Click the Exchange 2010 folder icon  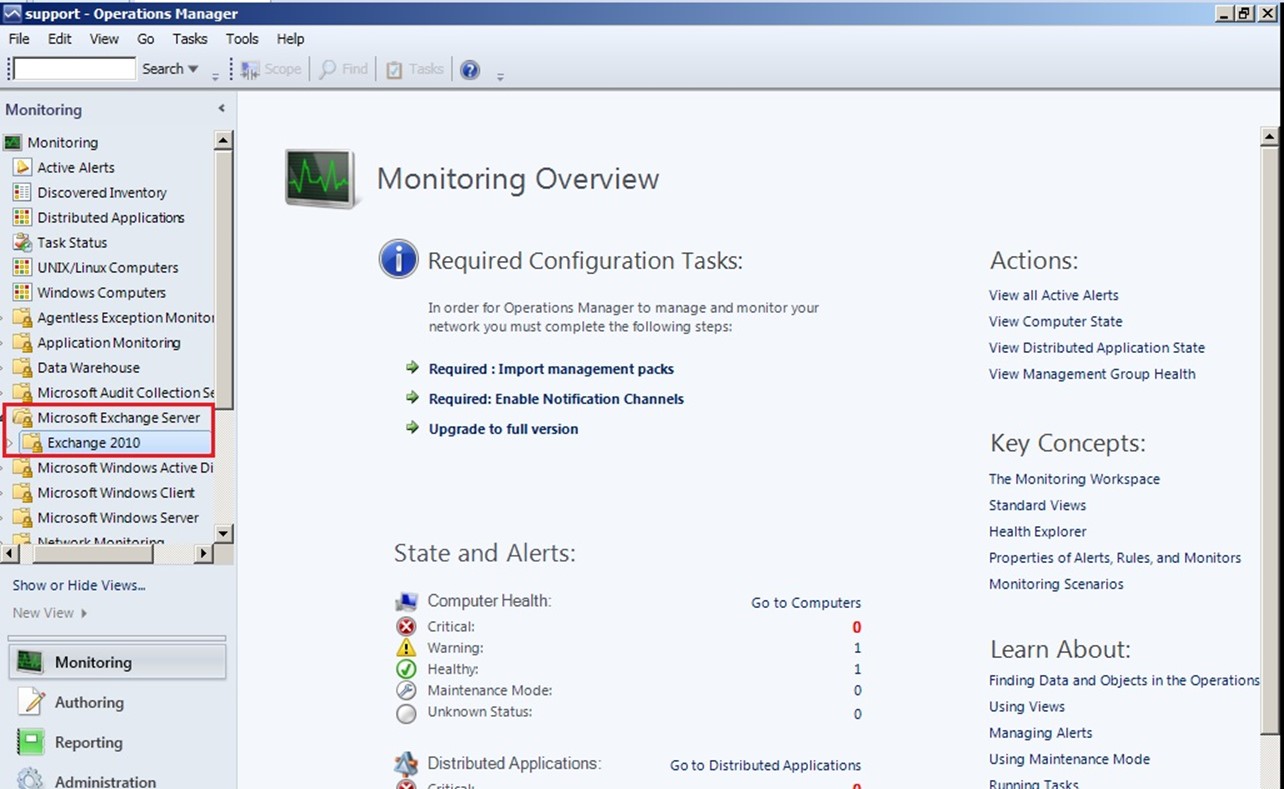point(32,442)
